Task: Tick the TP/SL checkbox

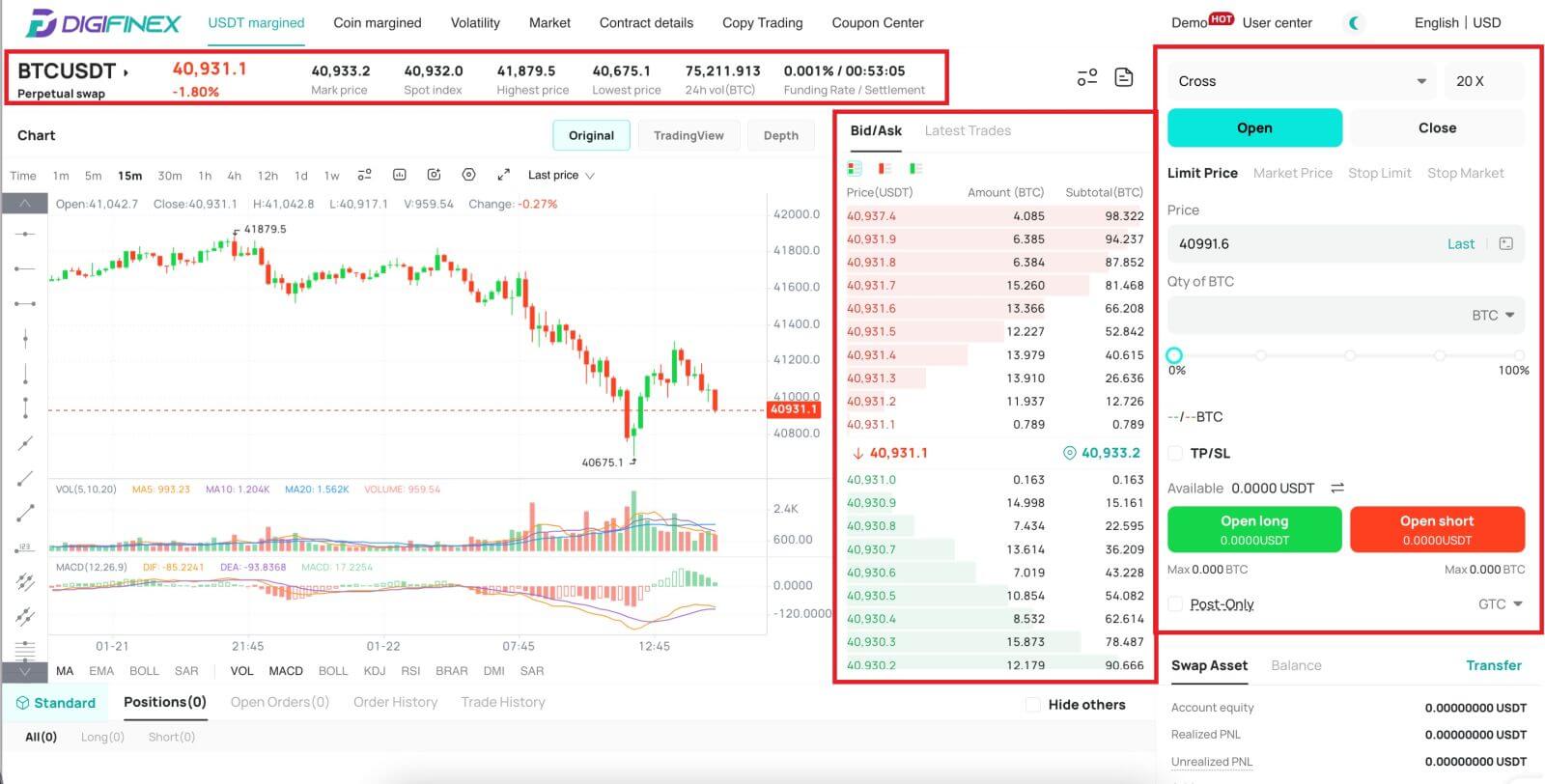Action: coord(1175,453)
